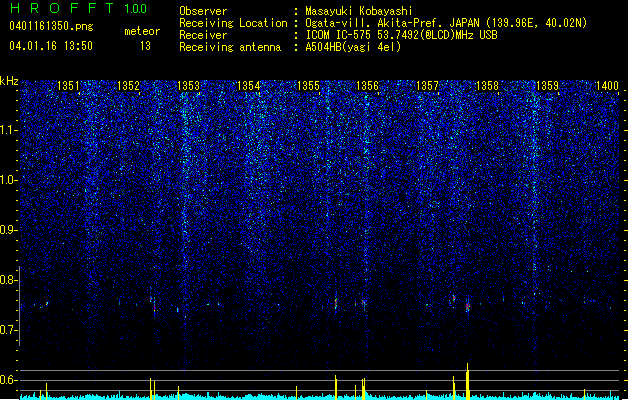Click the 1354 time marker
The height and width of the screenshot is (400, 629).
click(248, 85)
